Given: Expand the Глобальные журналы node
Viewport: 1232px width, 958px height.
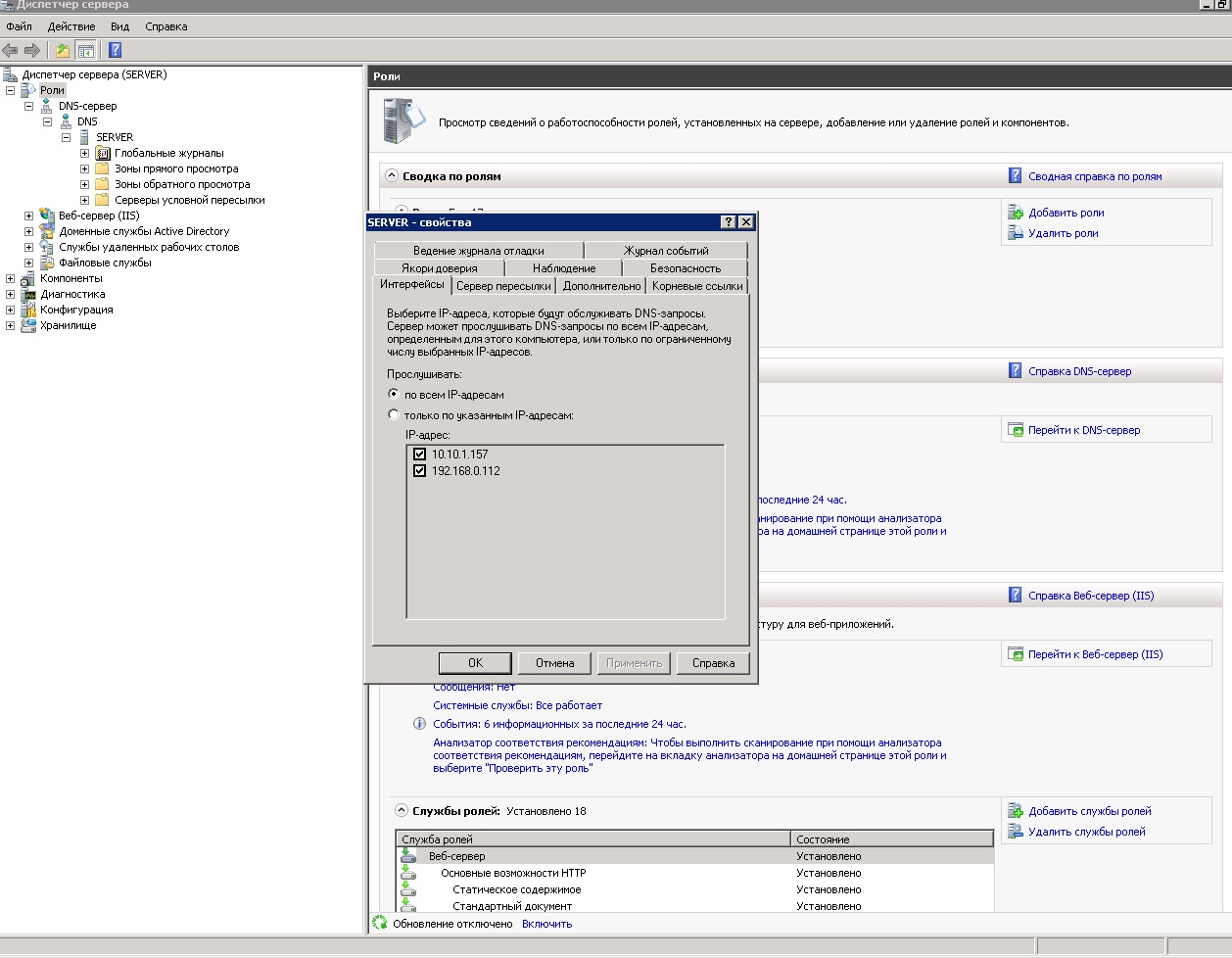Looking at the screenshot, I should pos(85,153).
